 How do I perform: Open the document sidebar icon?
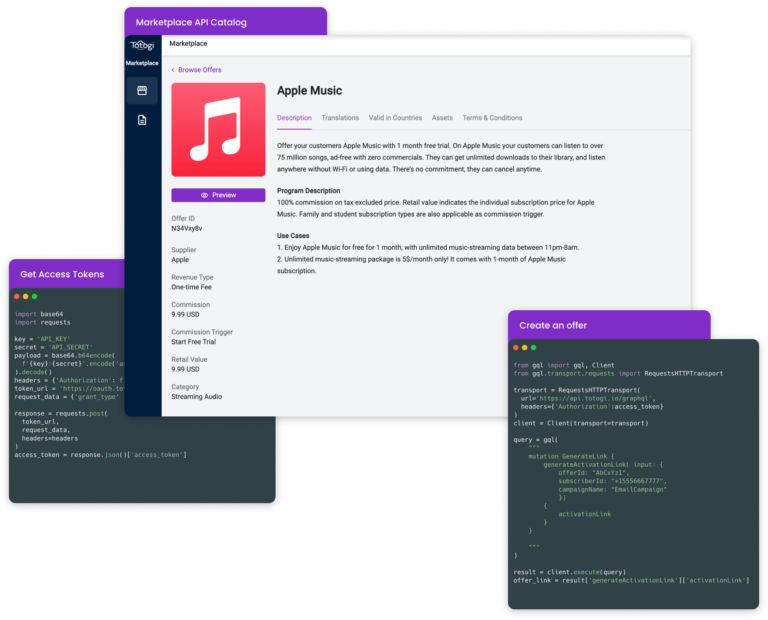(x=142, y=120)
